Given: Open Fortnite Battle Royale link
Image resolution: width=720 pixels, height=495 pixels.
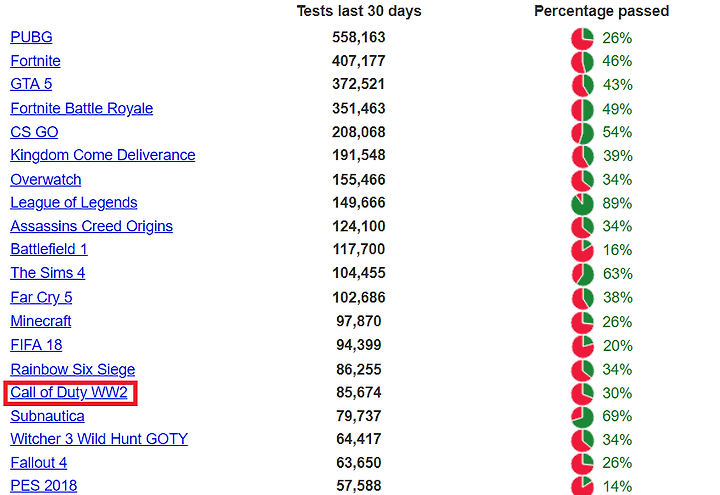Looking at the screenshot, I should [x=82, y=108].
